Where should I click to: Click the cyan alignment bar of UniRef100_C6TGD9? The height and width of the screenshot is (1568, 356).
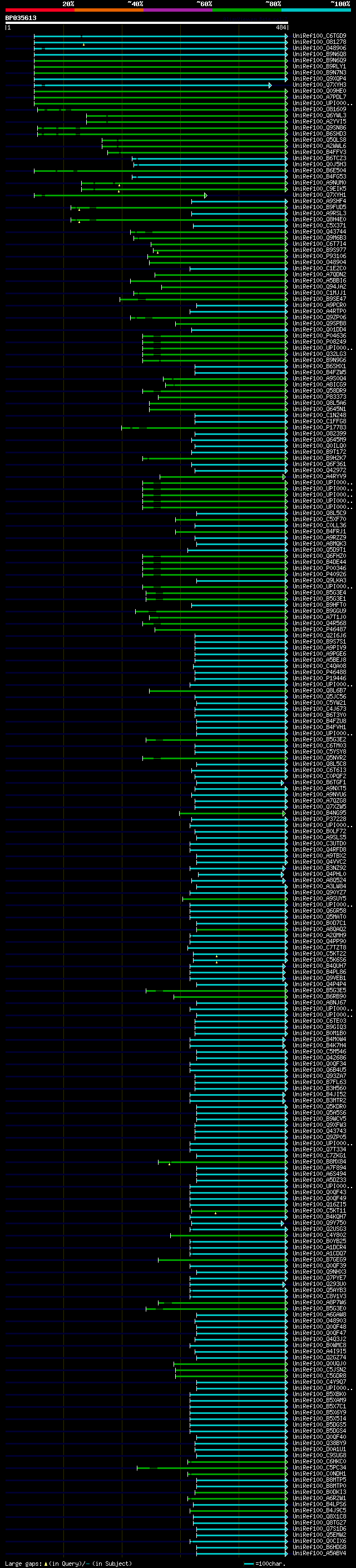(161, 37)
